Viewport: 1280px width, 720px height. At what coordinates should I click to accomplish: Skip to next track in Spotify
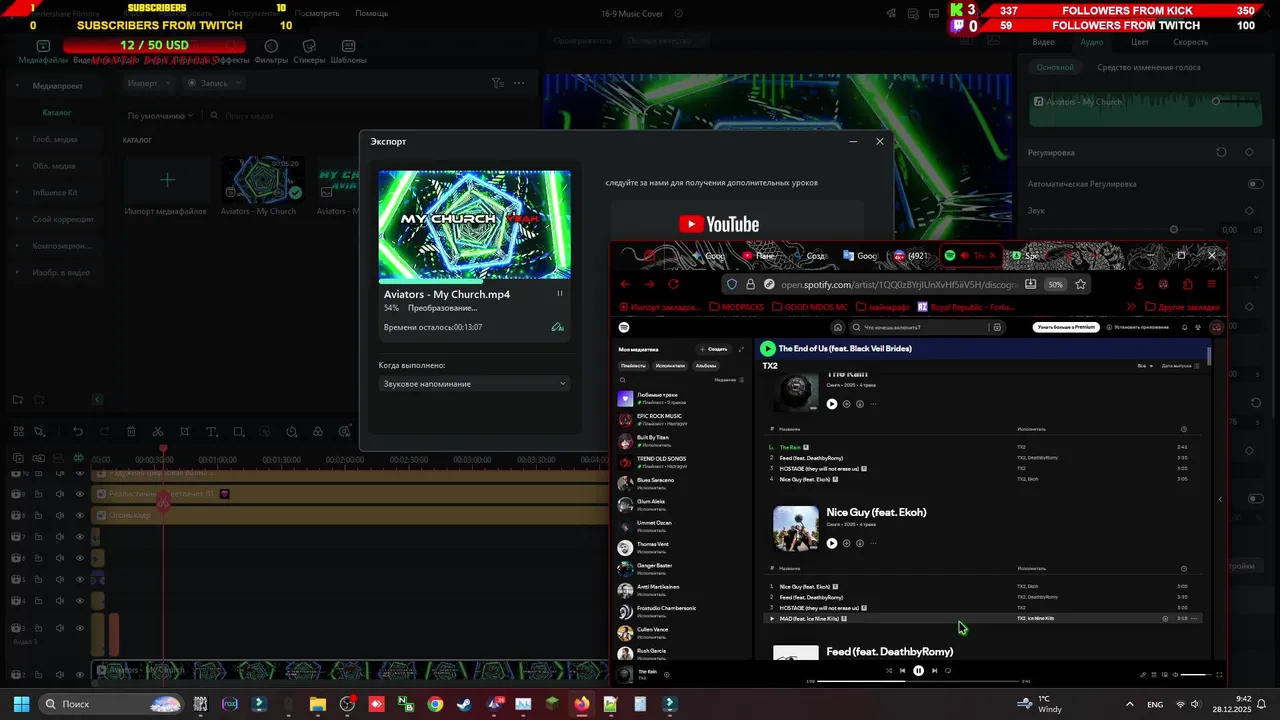[934, 671]
